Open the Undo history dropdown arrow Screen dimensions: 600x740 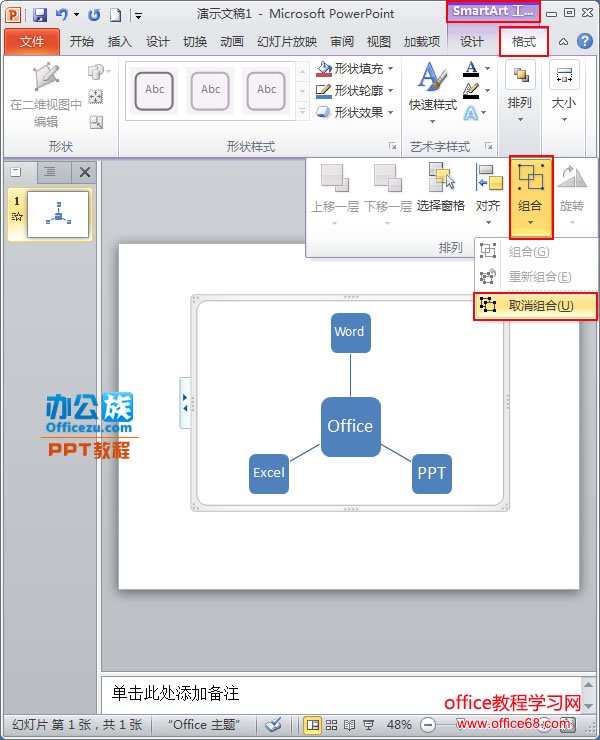click(x=76, y=15)
